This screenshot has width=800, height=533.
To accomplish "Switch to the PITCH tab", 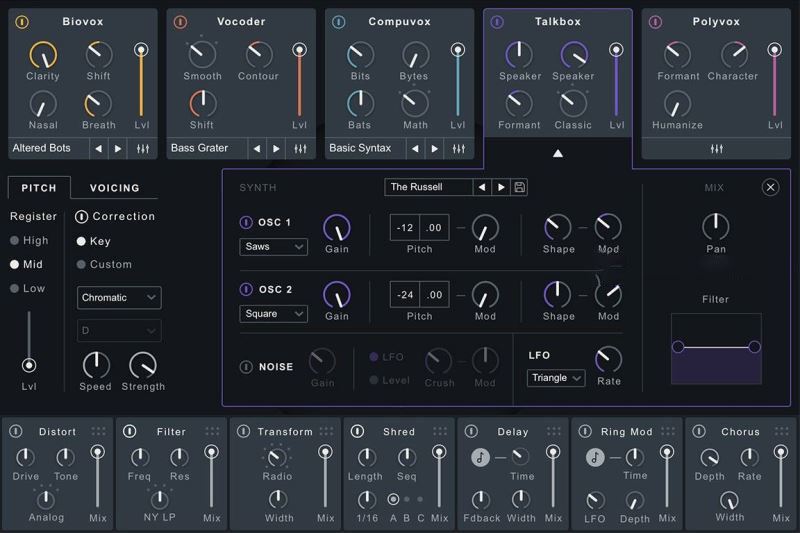I will tap(39, 188).
